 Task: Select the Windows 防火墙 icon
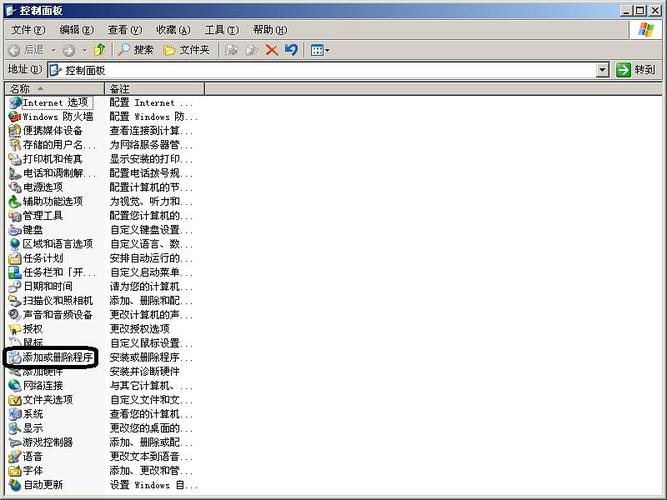[x=15, y=117]
